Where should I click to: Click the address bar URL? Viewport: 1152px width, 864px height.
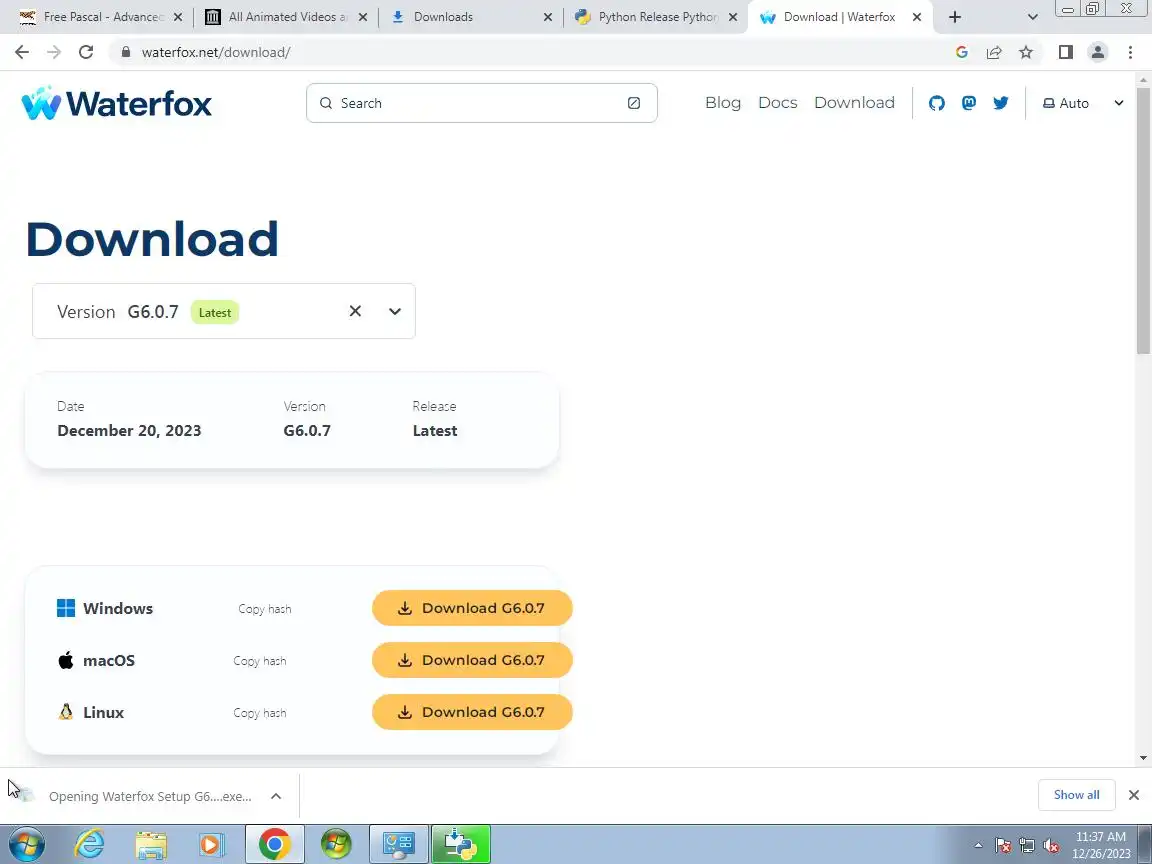[216, 52]
